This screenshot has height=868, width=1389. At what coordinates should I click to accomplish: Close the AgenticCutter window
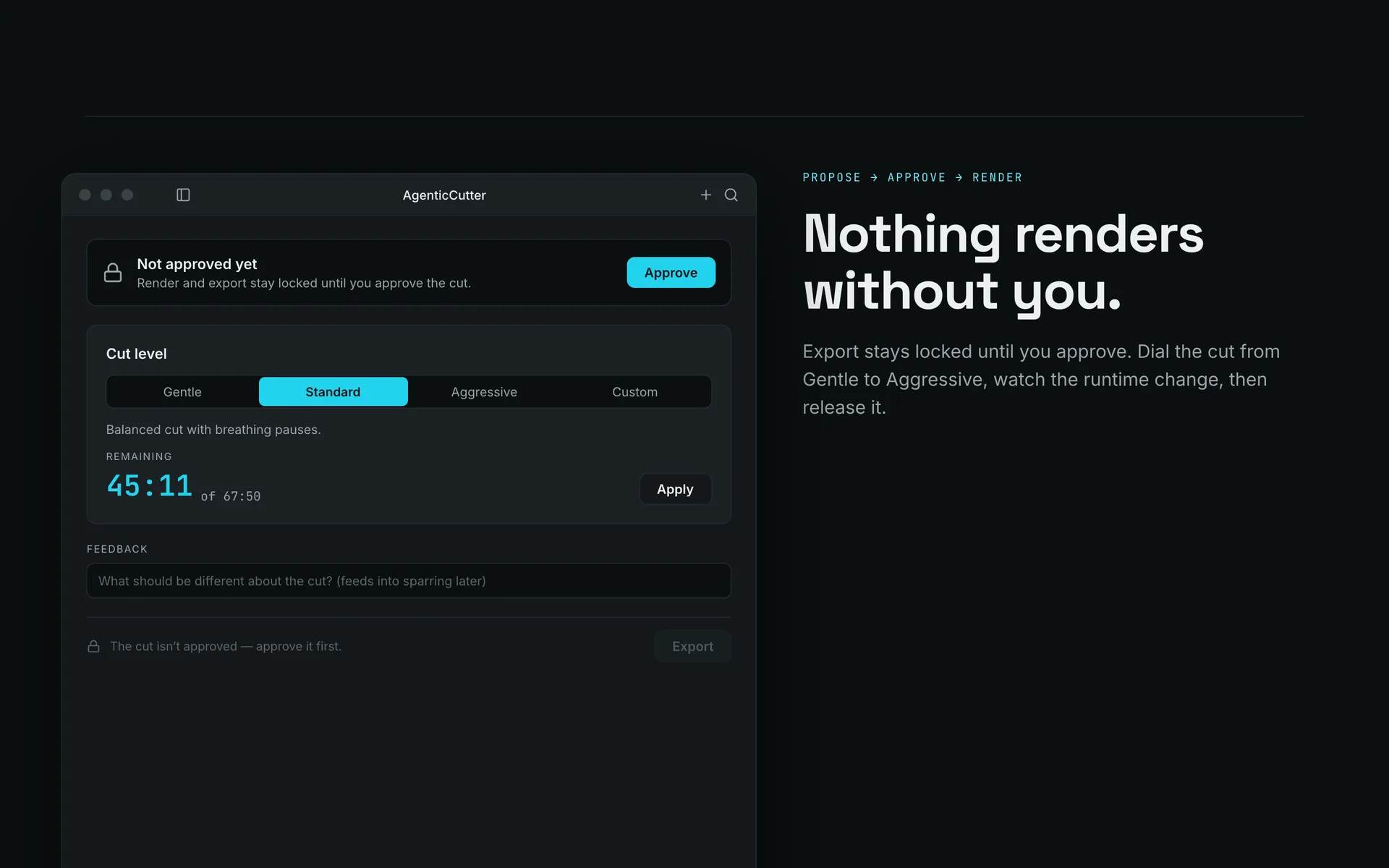coord(85,195)
